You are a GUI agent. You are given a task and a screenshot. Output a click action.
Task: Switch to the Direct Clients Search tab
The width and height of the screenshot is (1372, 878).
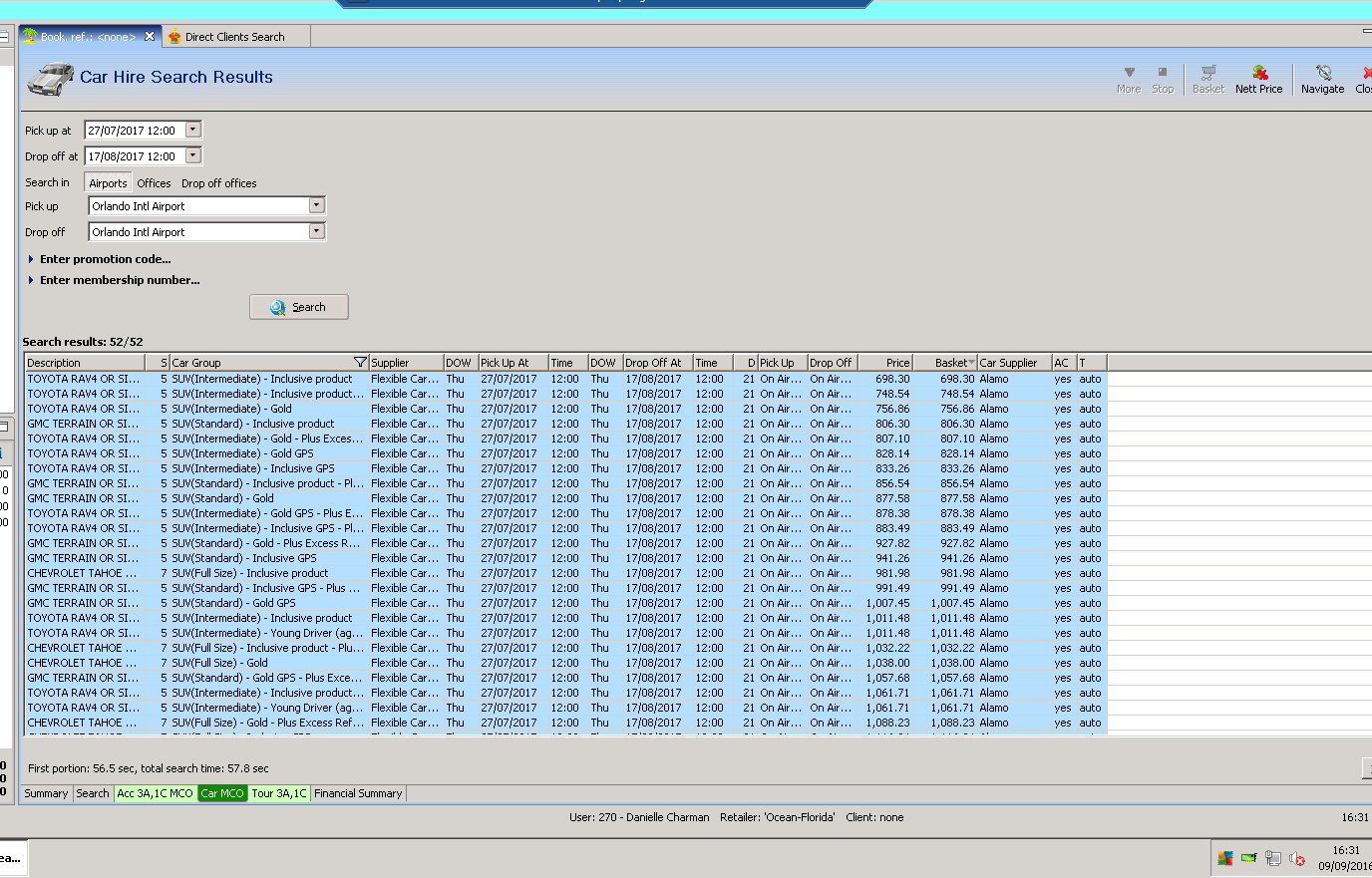tap(235, 37)
